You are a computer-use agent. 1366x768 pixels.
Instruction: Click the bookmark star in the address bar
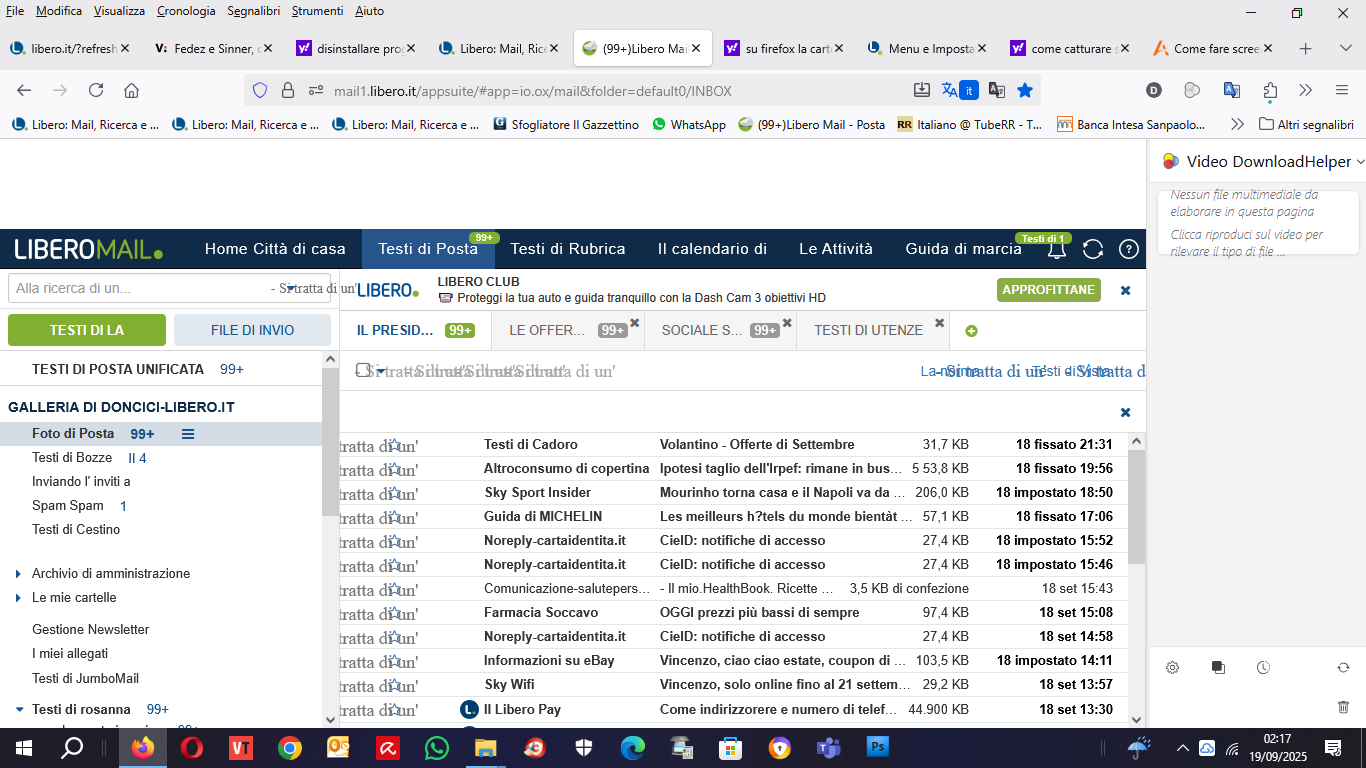coord(1025,90)
